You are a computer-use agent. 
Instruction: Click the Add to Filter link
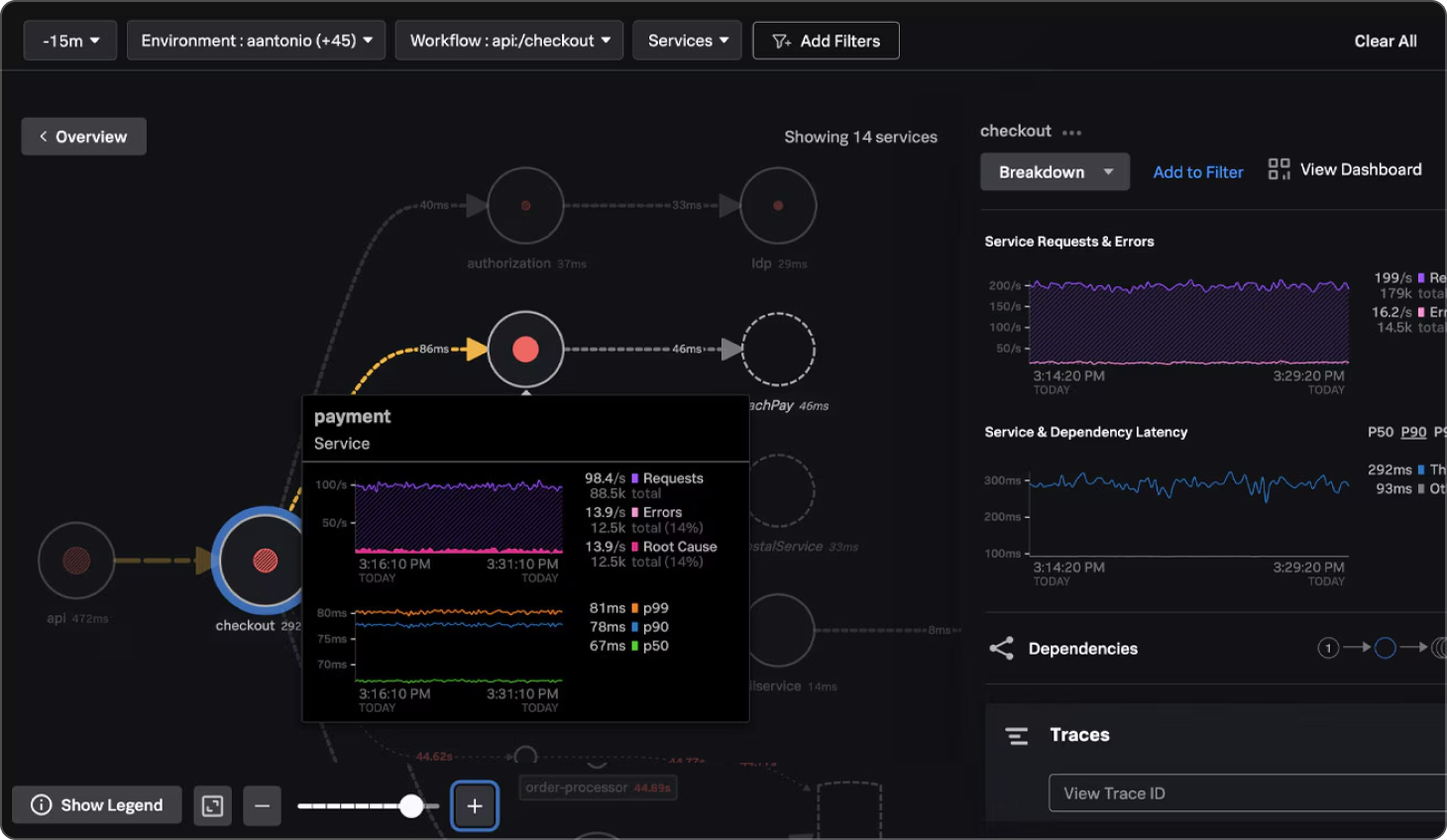coord(1197,172)
